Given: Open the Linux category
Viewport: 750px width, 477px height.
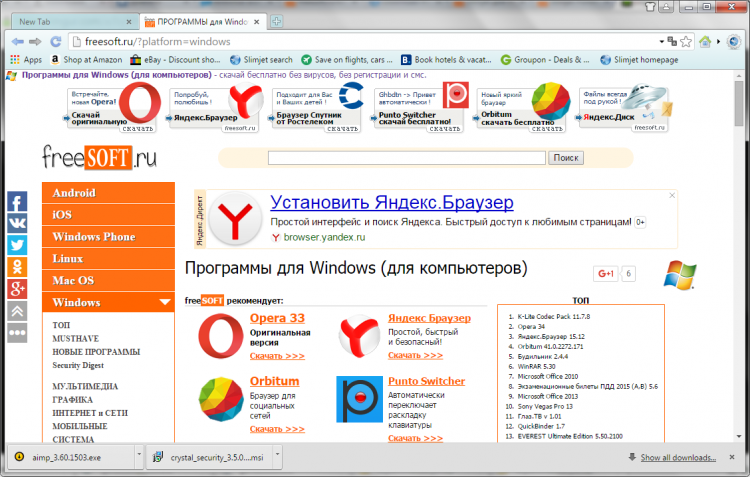Looking at the screenshot, I should tap(109, 258).
